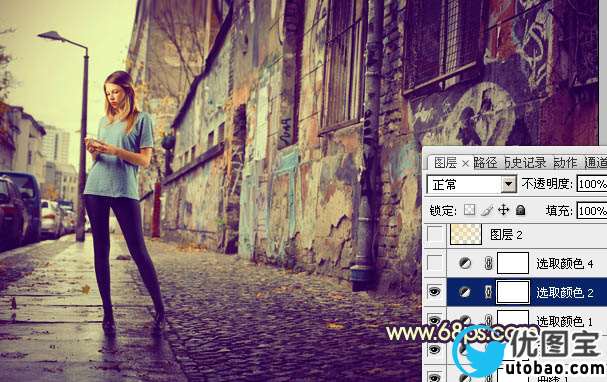Click the 图层 2 color thumbnail

466,234
